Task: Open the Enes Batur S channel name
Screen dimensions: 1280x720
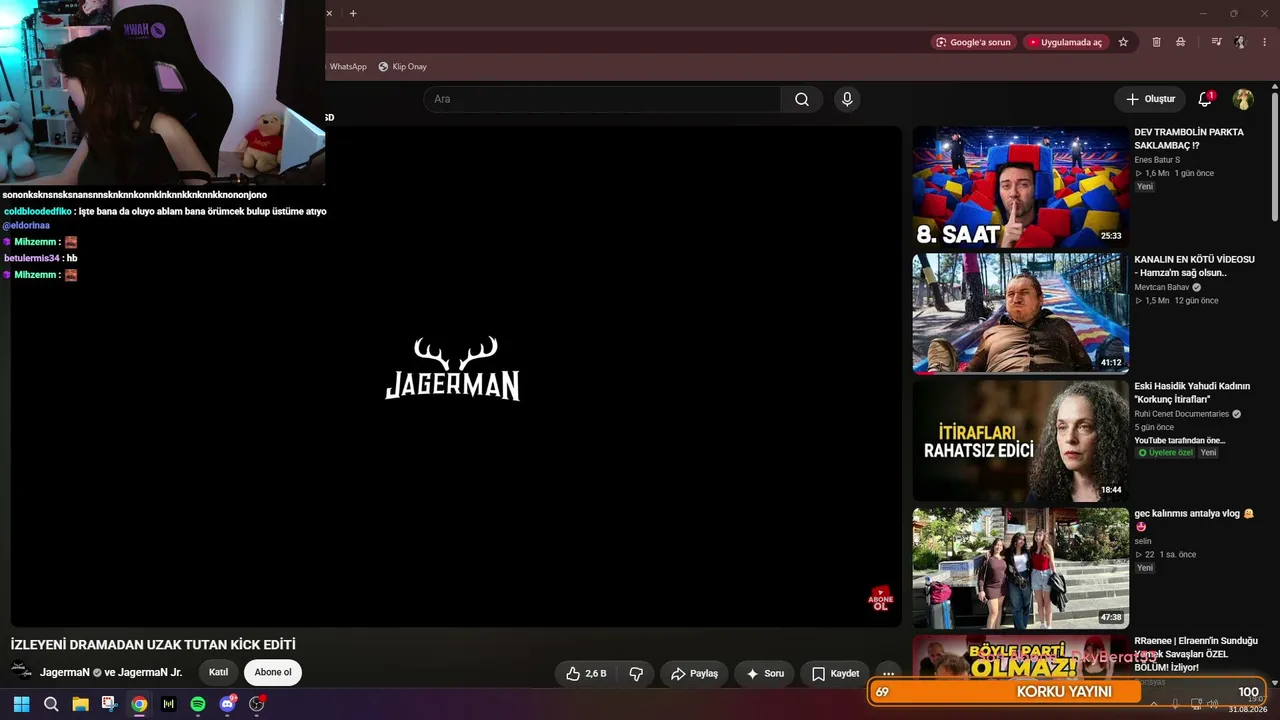Action: [1157, 160]
